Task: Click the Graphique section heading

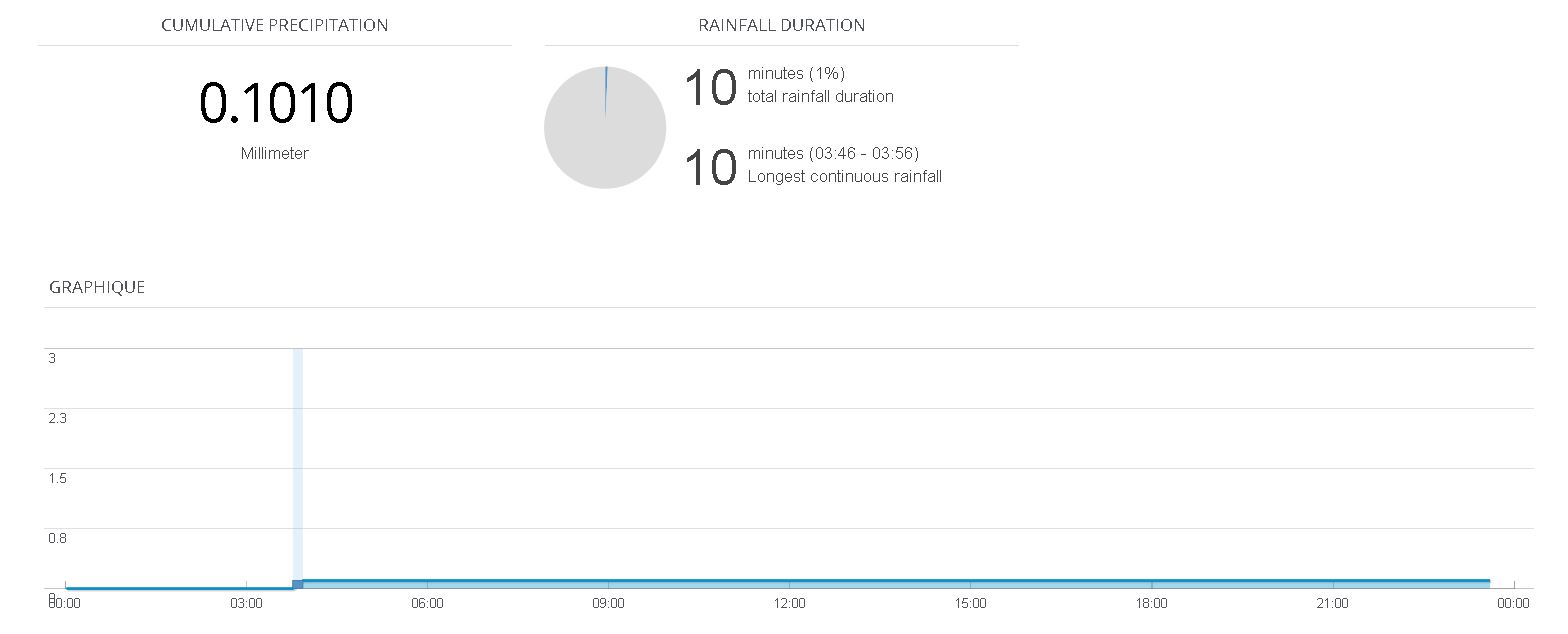Action: (x=97, y=287)
